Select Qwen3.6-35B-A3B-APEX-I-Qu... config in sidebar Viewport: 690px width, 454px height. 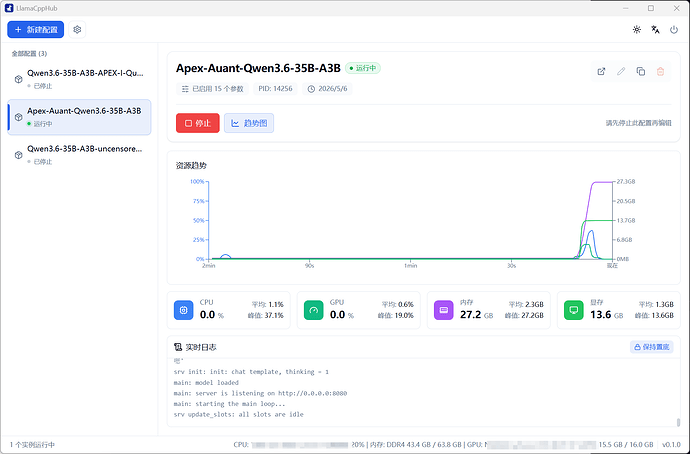(79, 79)
